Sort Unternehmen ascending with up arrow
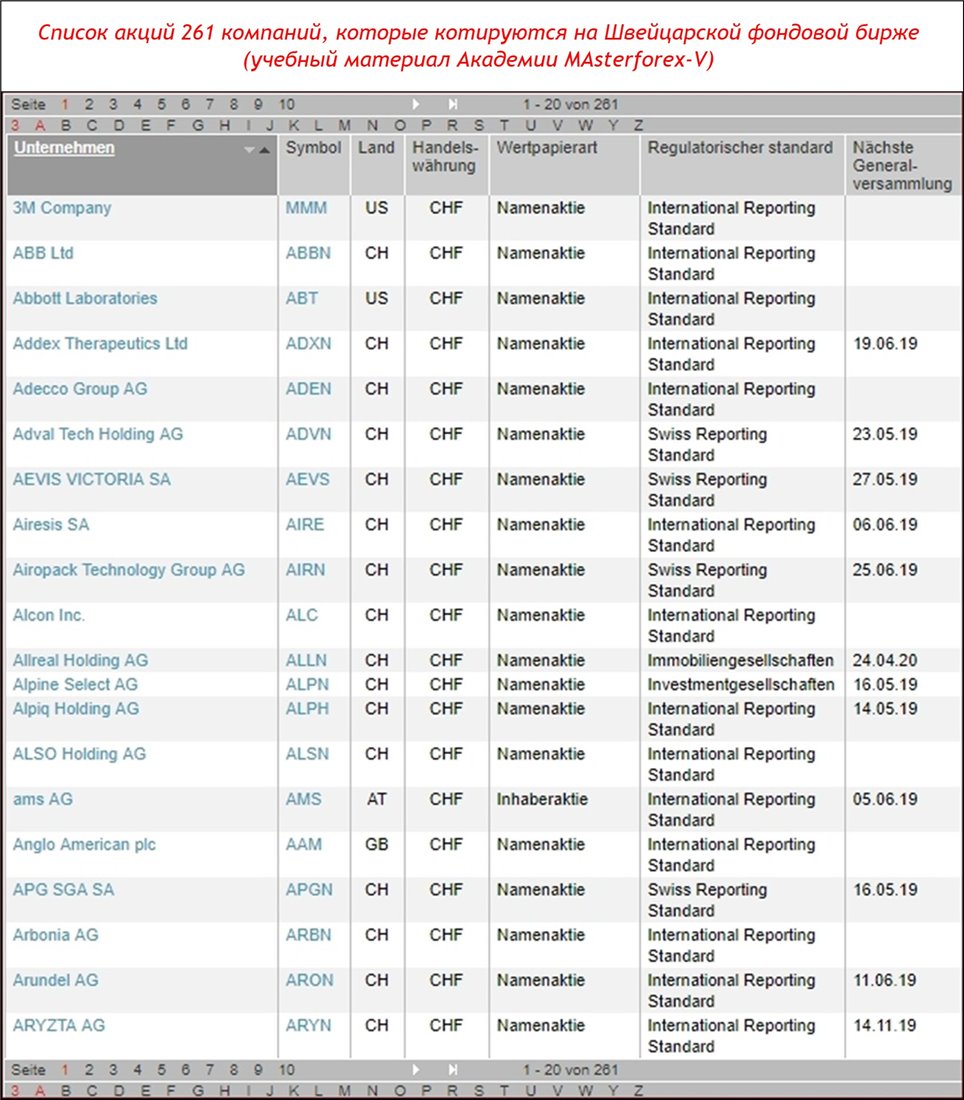 click(265, 149)
